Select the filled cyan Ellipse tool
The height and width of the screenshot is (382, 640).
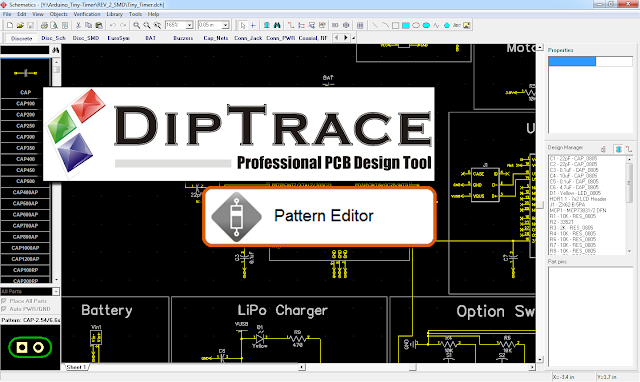click(426, 25)
